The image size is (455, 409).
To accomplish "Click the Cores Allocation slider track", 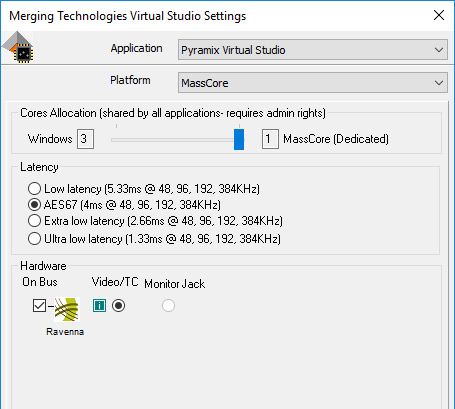I will pos(177,140).
